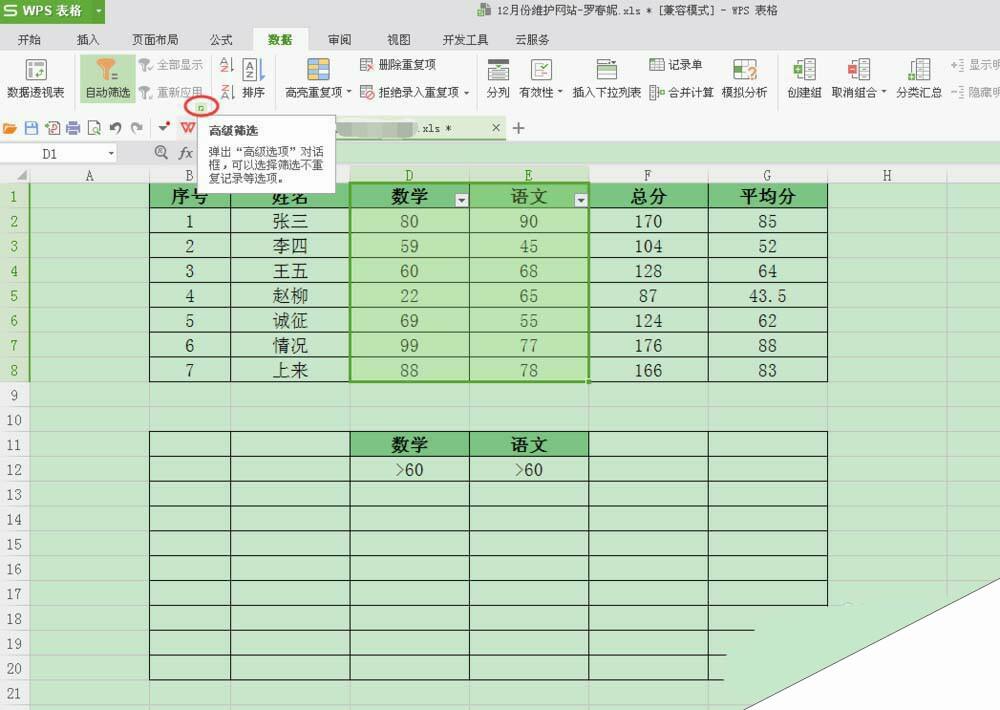The height and width of the screenshot is (710, 1000).
Task: Select cell with name 张三
Action: (290, 221)
